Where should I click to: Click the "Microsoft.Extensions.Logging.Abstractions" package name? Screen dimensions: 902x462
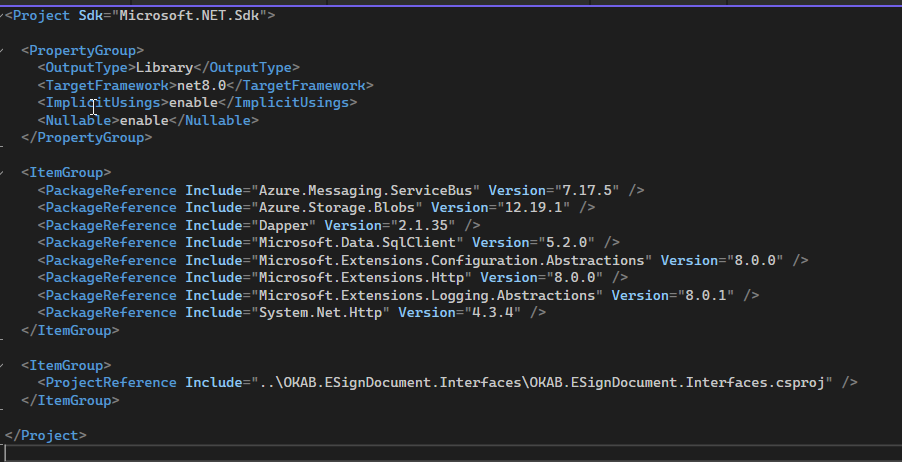click(427, 296)
